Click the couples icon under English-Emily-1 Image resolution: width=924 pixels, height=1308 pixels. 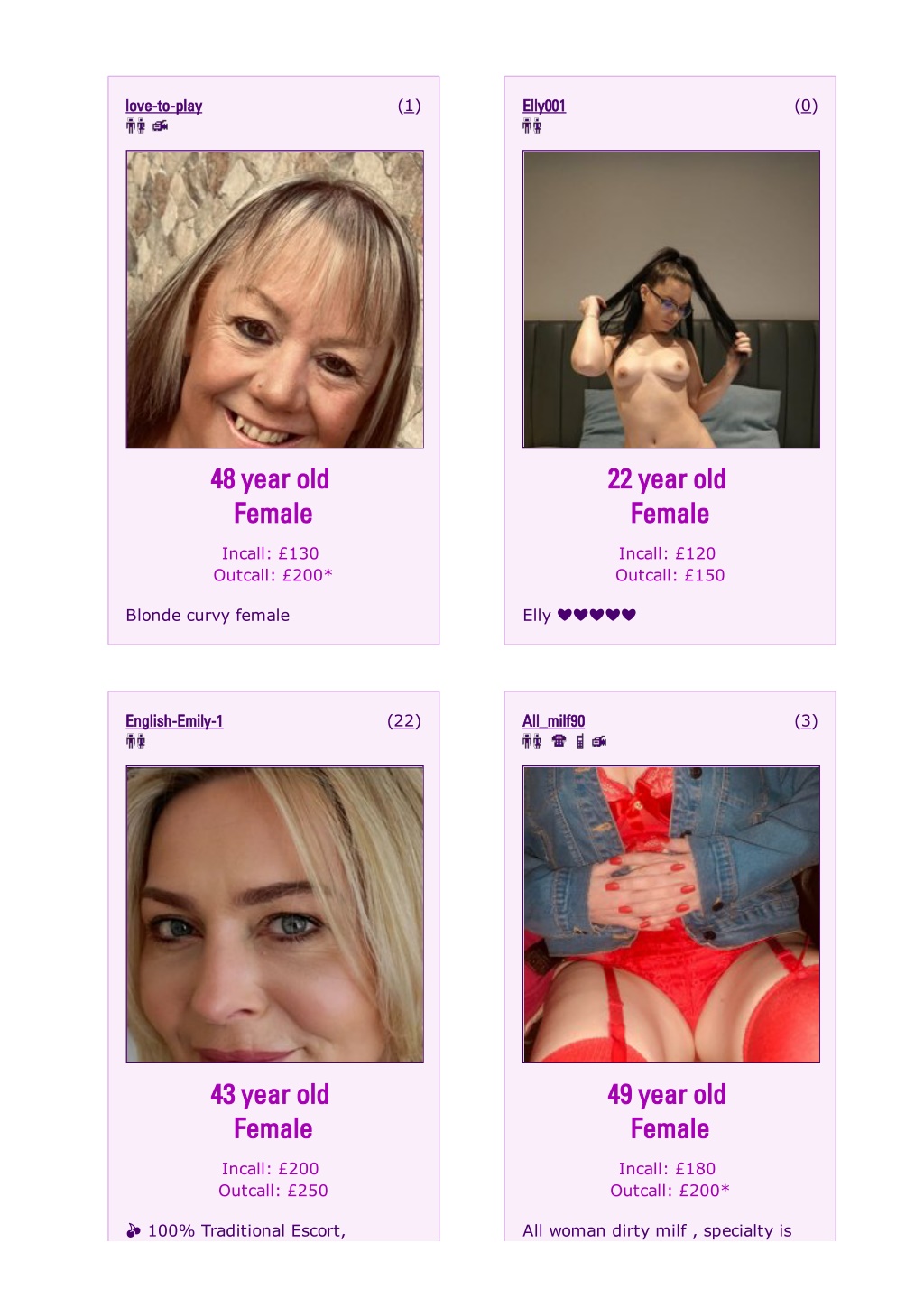click(x=135, y=742)
